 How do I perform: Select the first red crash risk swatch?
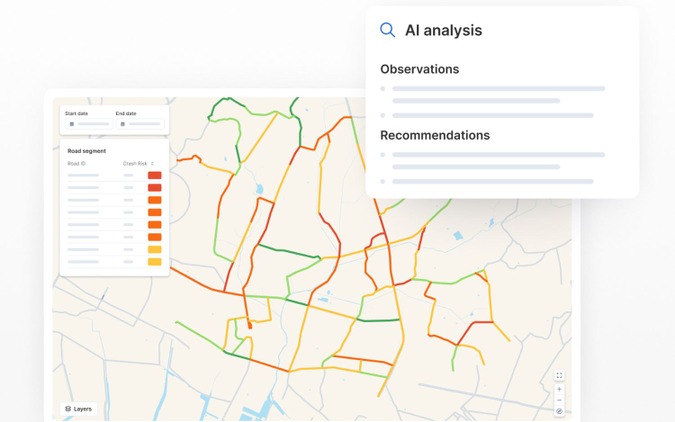click(x=155, y=176)
